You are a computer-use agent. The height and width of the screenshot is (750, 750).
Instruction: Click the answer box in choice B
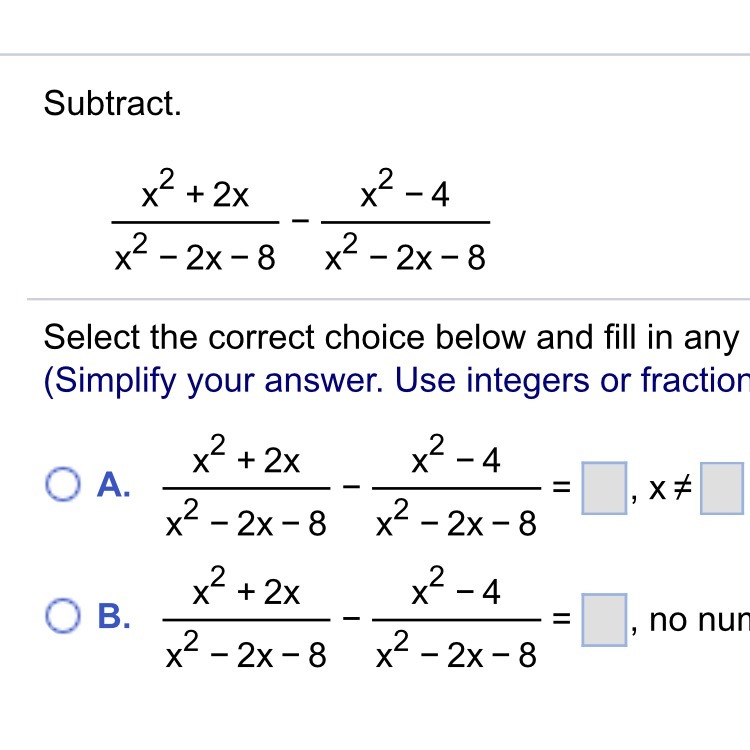(603, 617)
